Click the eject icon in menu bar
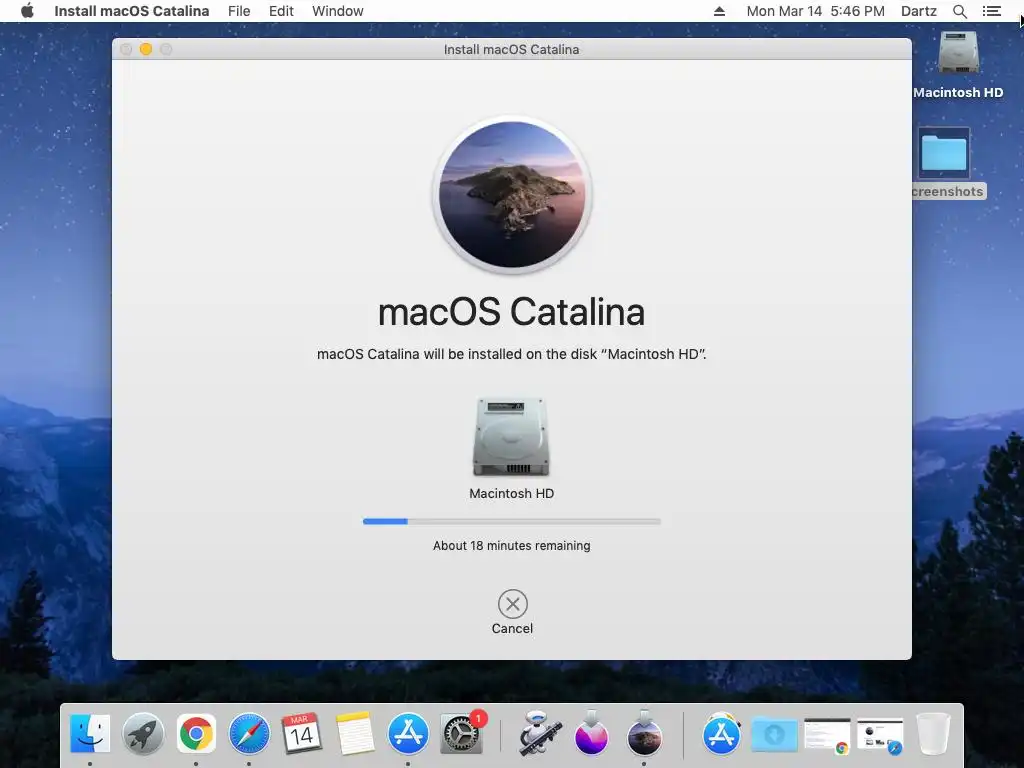1024x768 pixels. coord(719,11)
